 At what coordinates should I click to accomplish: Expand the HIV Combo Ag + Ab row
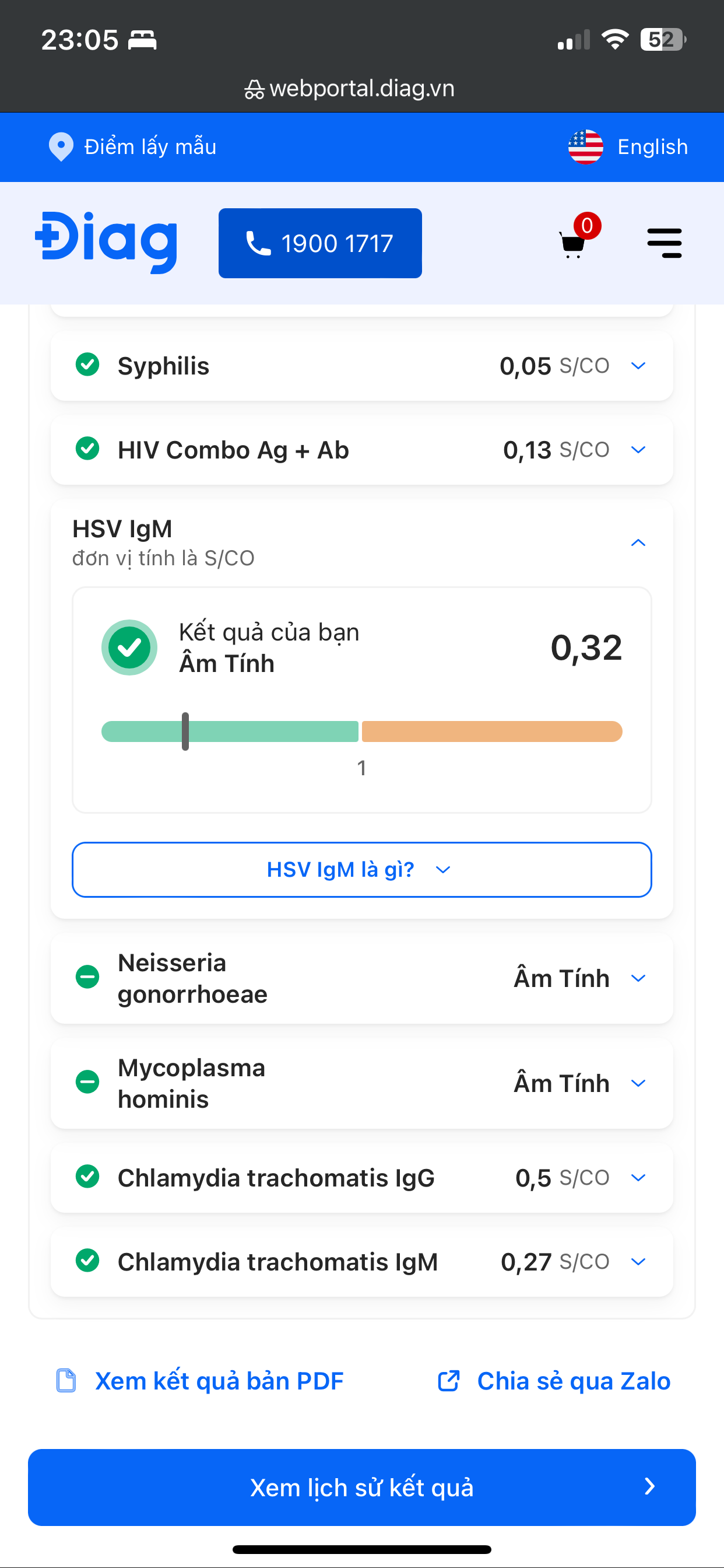(x=638, y=450)
